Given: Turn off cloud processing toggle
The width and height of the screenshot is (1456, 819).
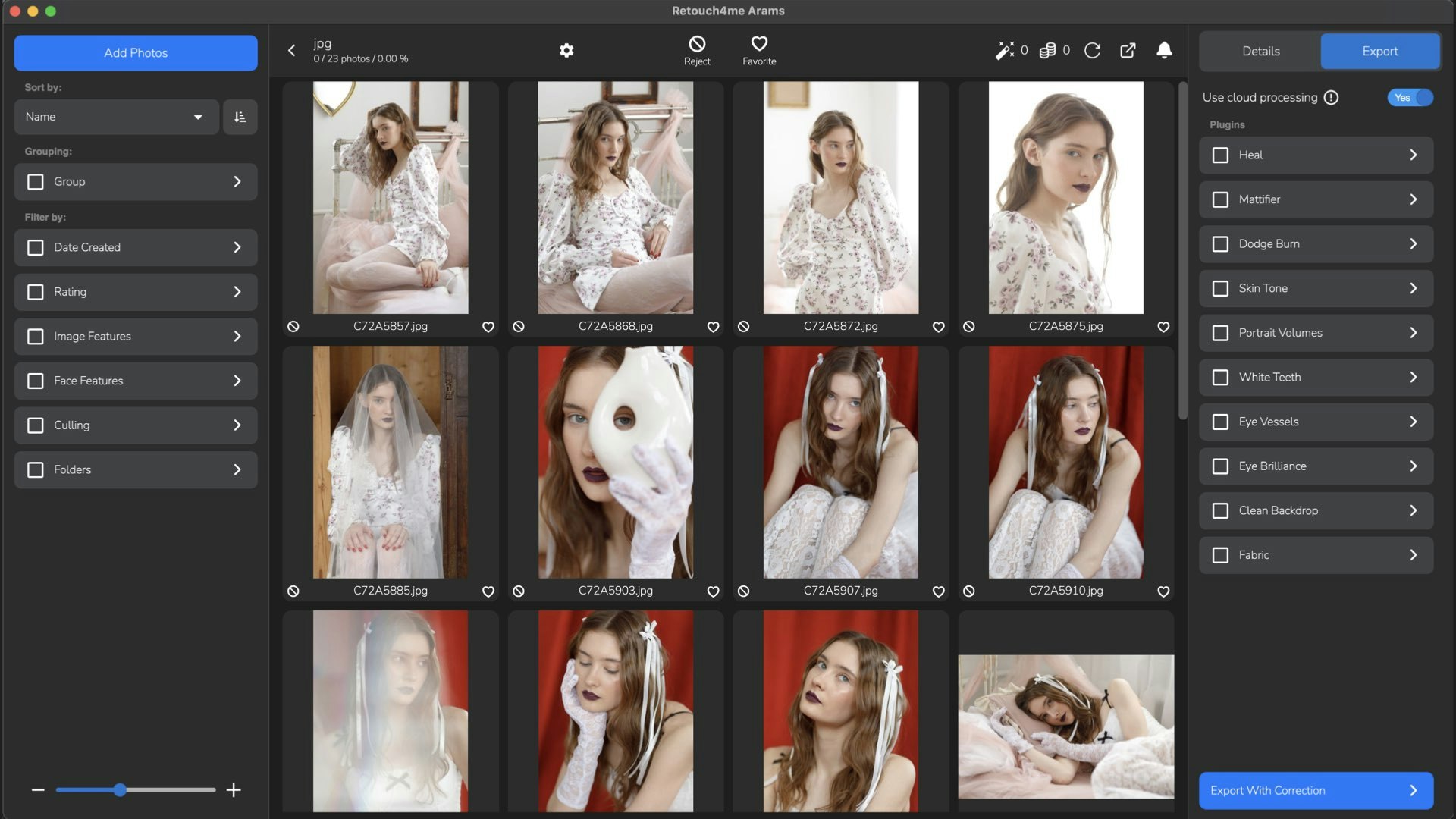Looking at the screenshot, I should point(1410,98).
